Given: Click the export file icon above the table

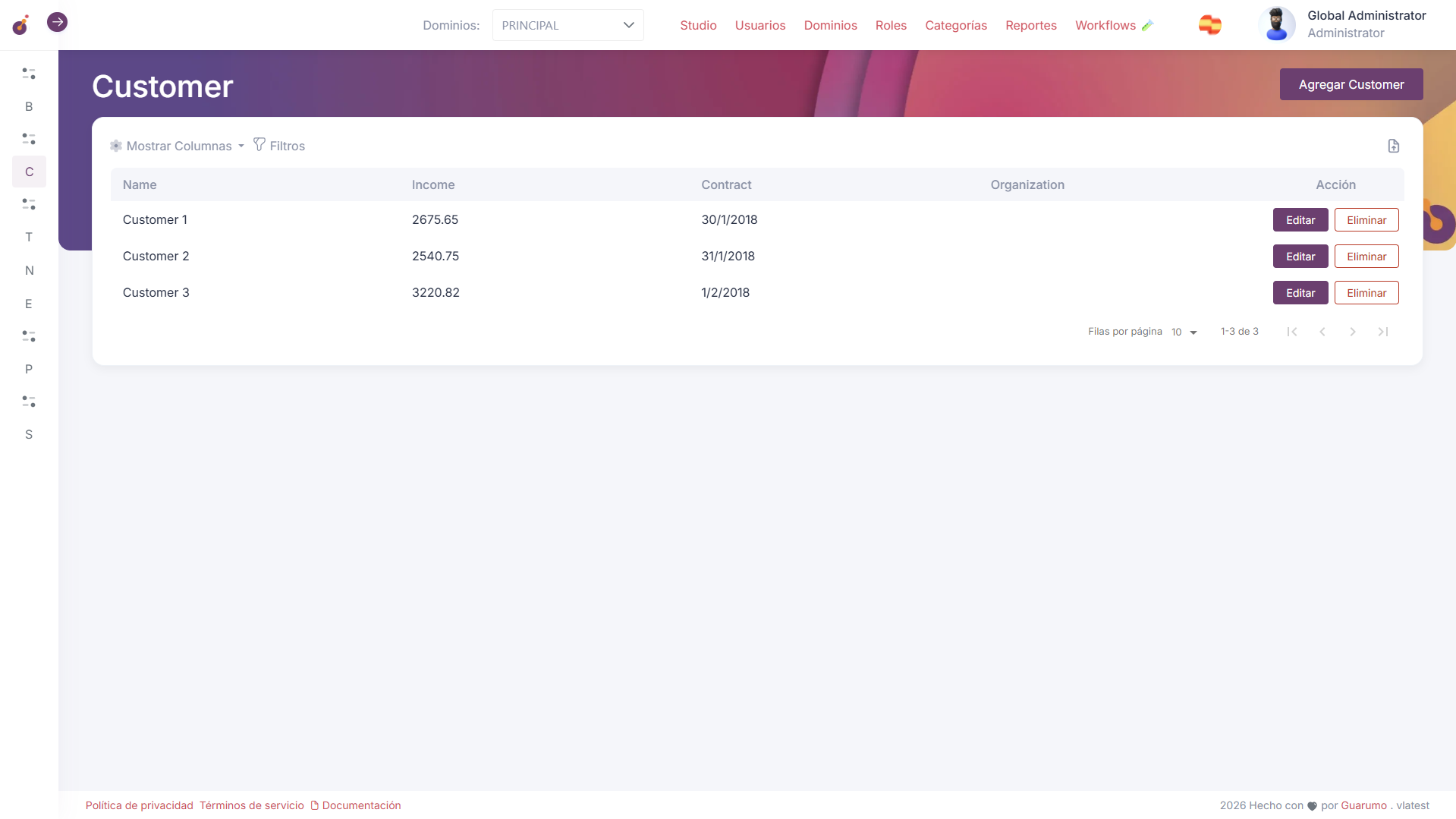Looking at the screenshot, I should tap(1393, 146).
